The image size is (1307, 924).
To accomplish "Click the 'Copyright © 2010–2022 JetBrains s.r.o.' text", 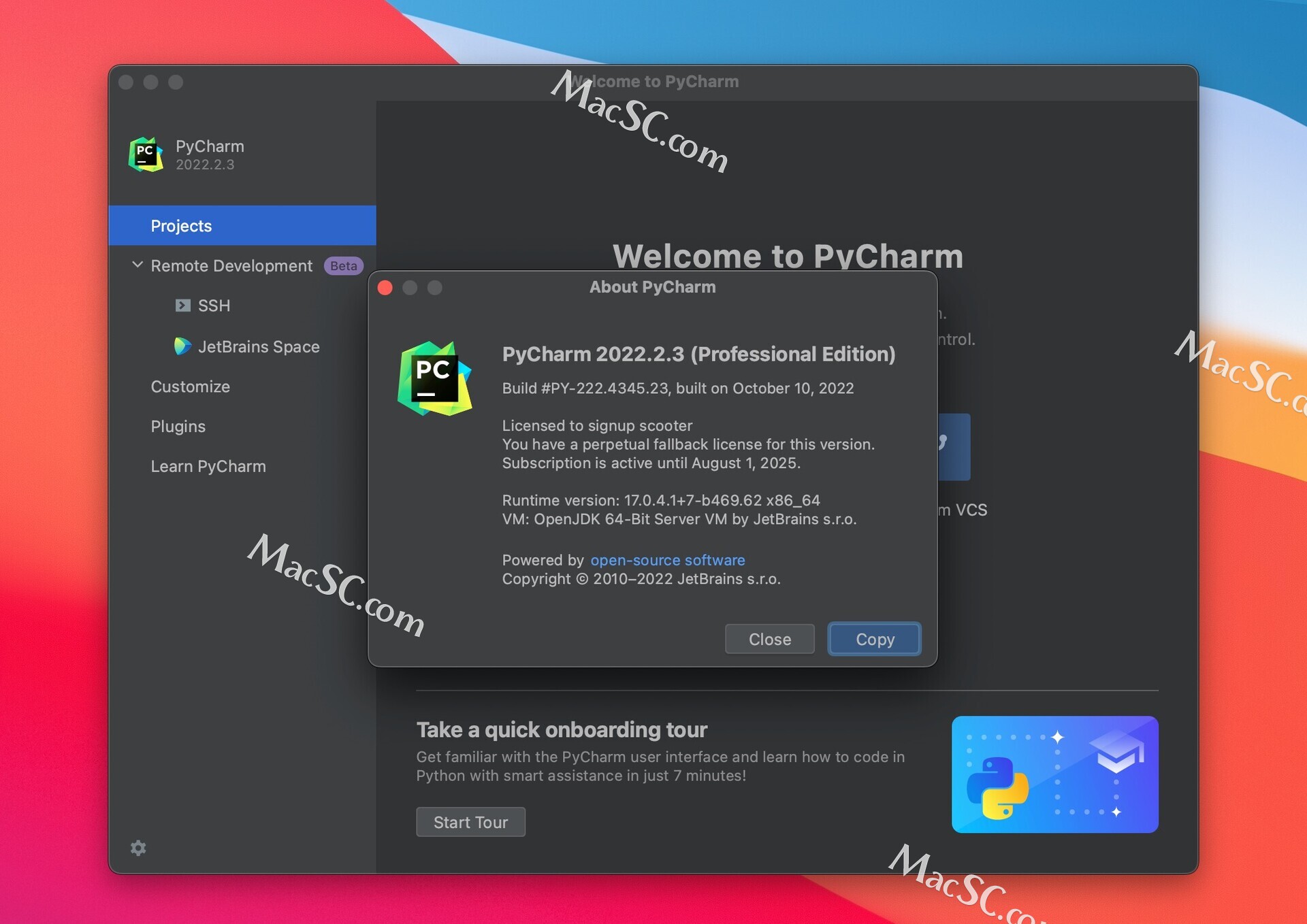I will tap(641, 579).
